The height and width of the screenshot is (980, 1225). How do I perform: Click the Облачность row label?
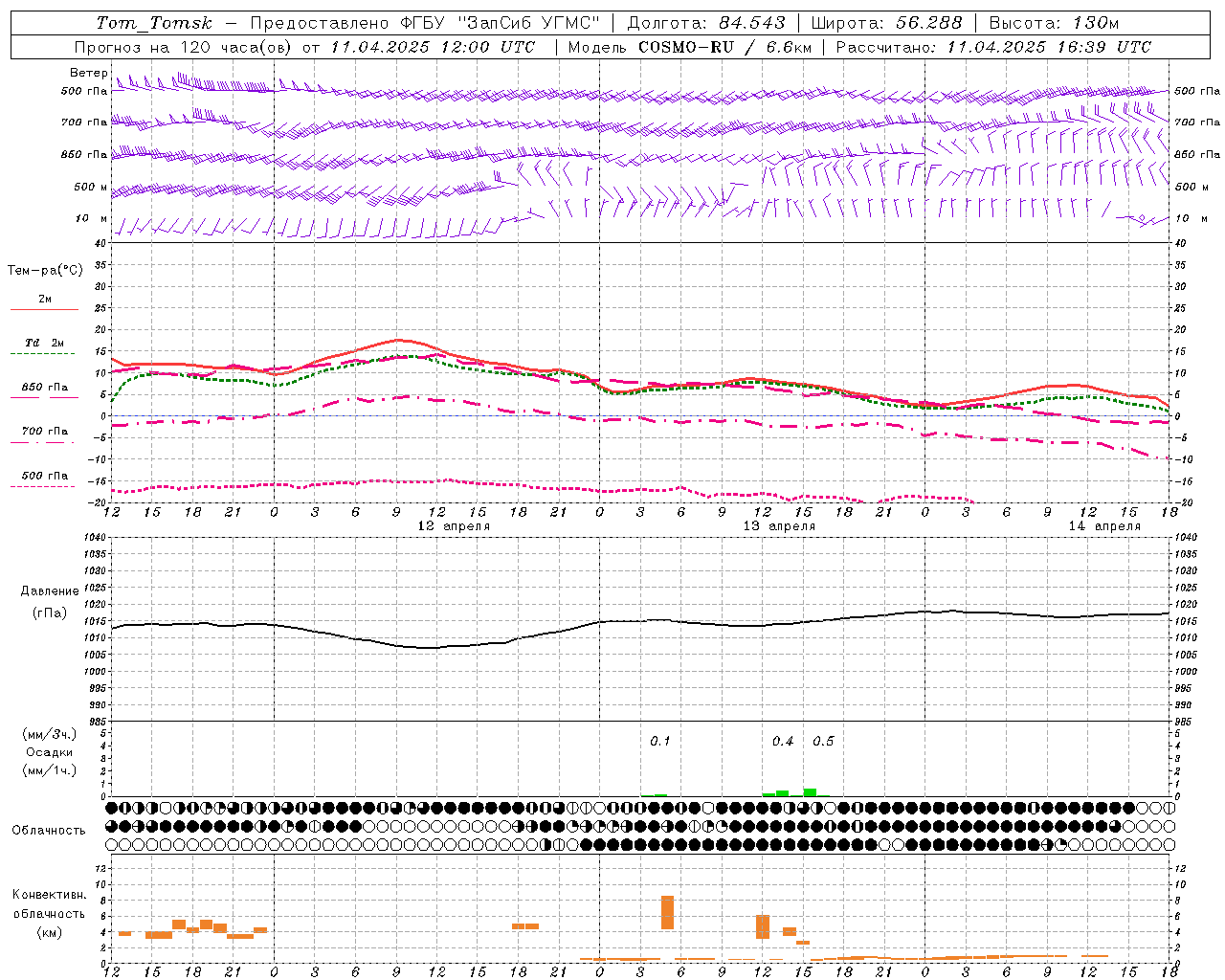tap(49, 830)
